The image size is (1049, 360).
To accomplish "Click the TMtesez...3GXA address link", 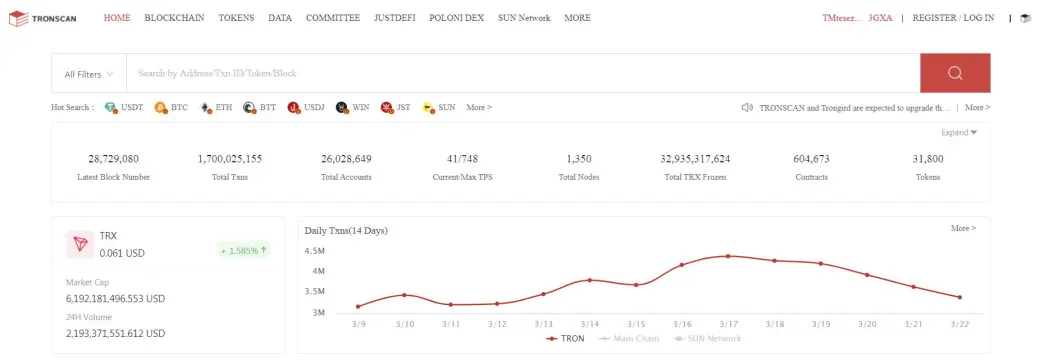I will [857, 18].
